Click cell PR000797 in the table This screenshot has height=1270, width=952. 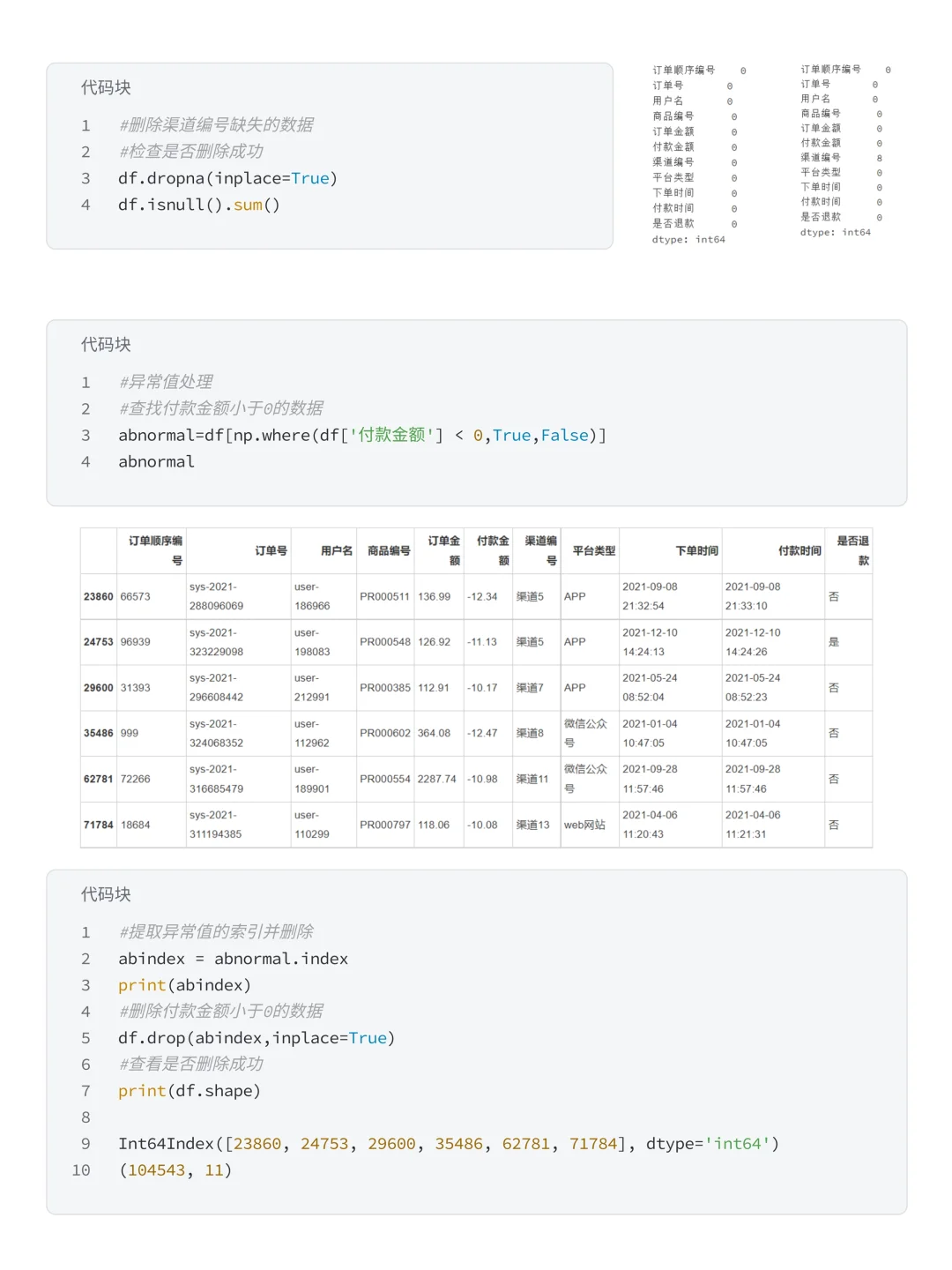tap(385, 825)
